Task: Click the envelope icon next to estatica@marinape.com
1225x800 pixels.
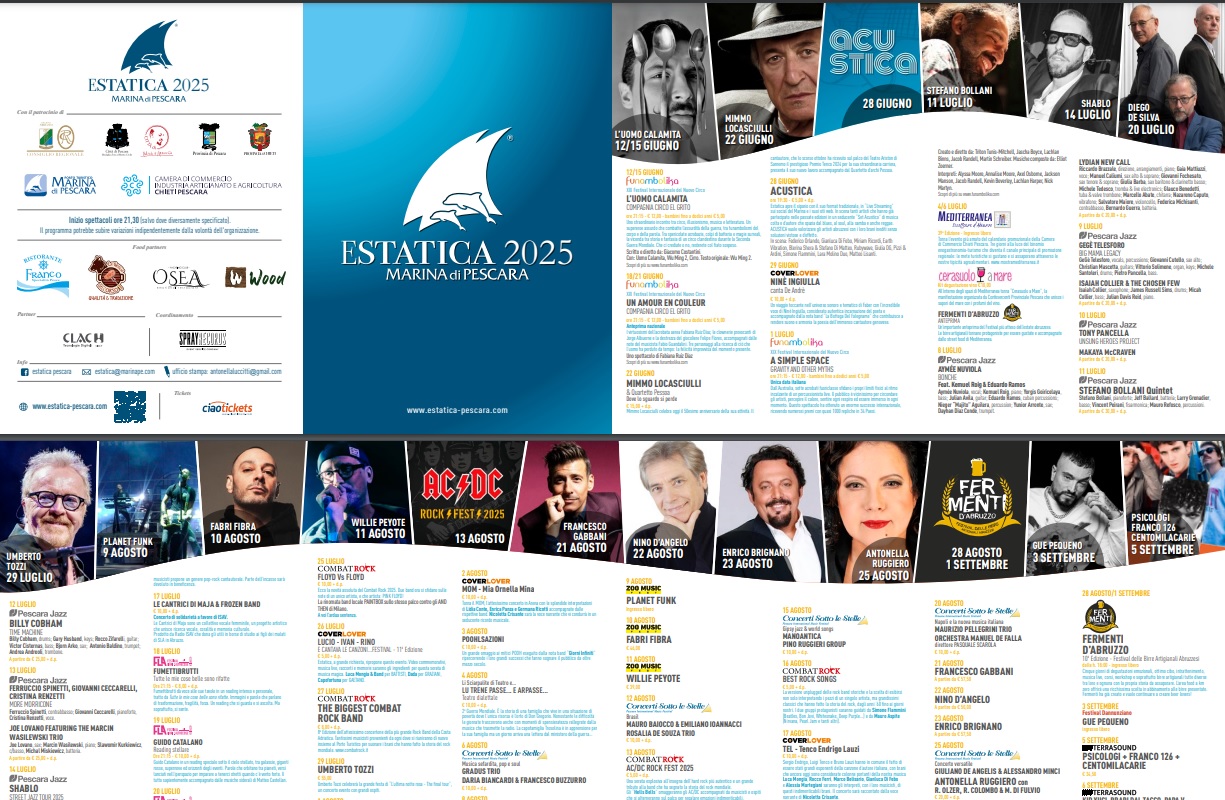Action: pos(87,371)
